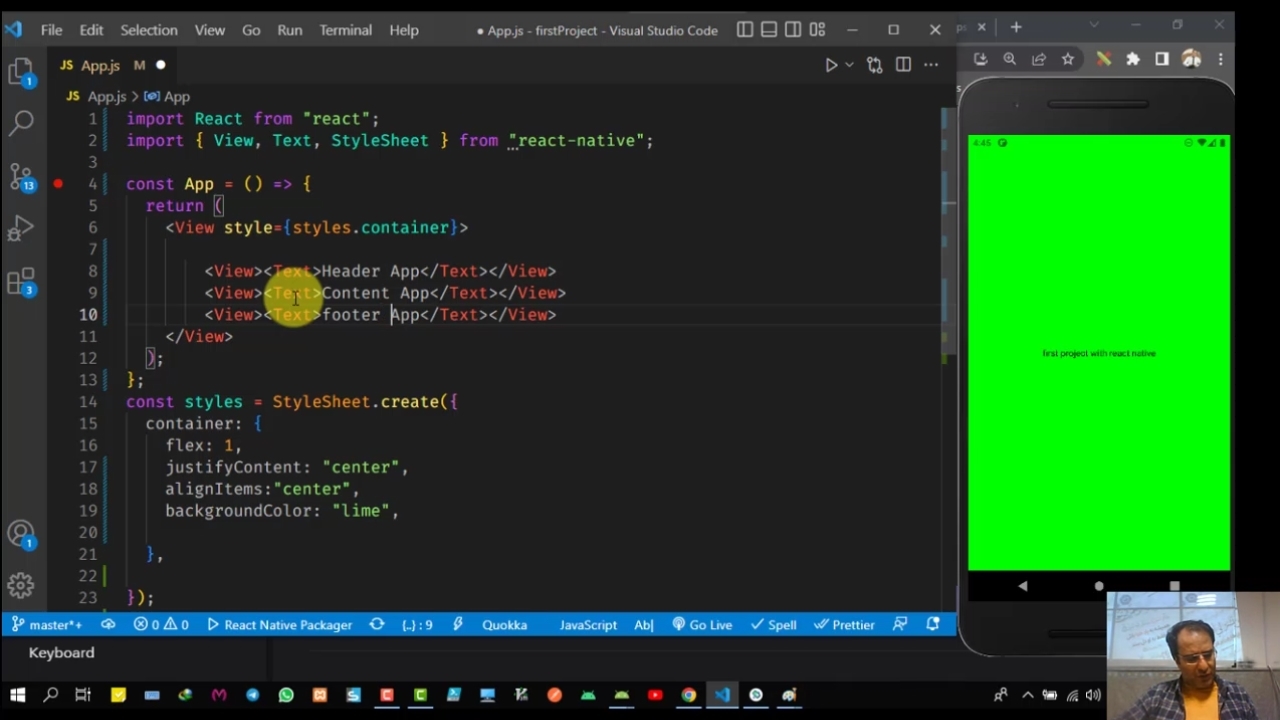The width and height of the screenshot is (1280, 720).
Task: Open Source Control view with 13 changes
Action: click(x=21, y=177)
